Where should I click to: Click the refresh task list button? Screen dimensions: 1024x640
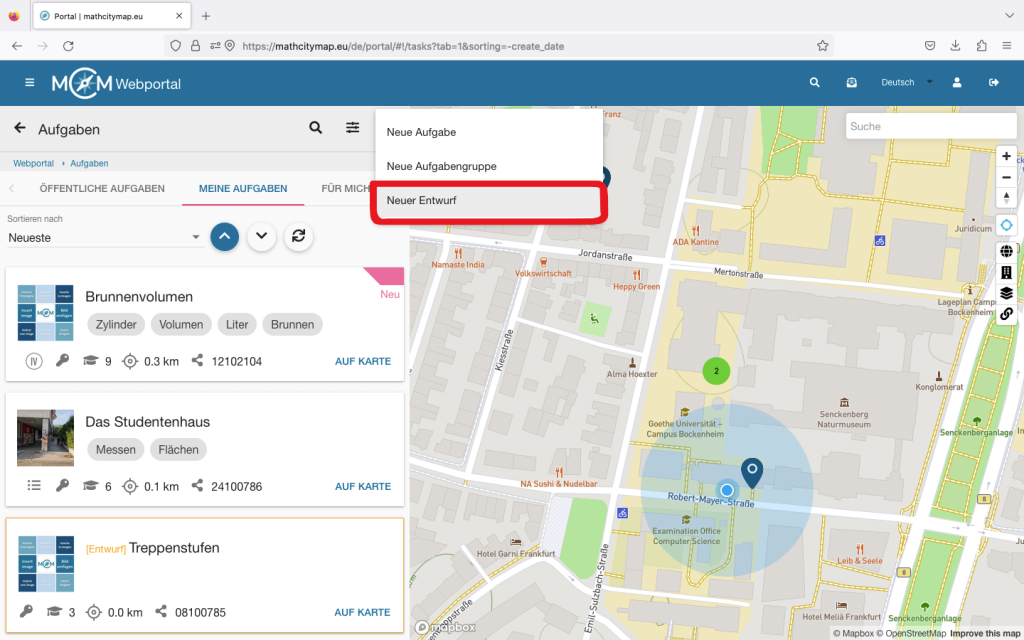pos(297,236)
